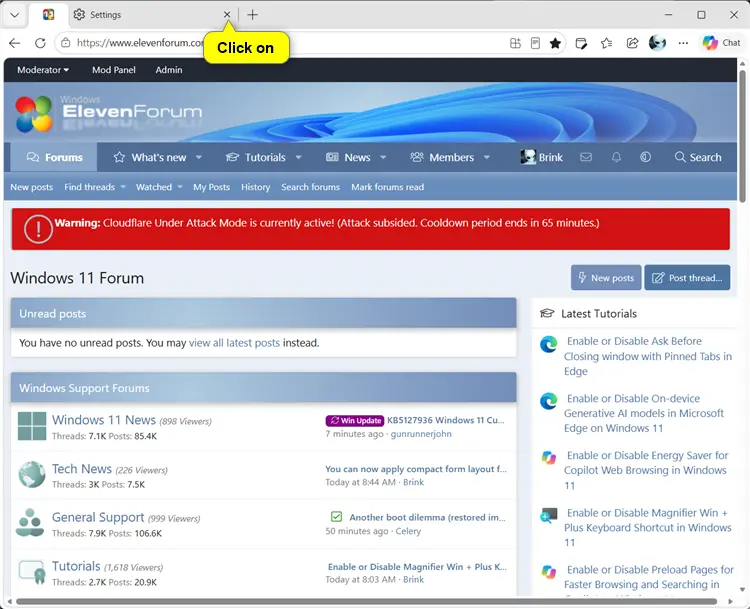
Task: Select the ElevenForum pinned tab
Action: pos(48,15)
